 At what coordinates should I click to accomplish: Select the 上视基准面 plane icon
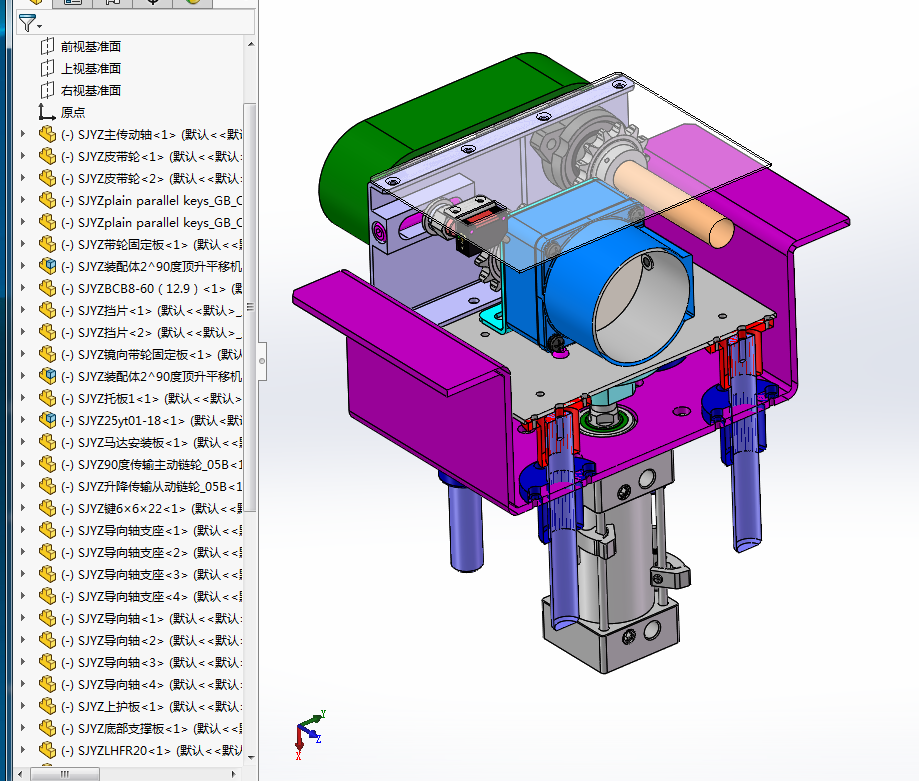(47, 69)
